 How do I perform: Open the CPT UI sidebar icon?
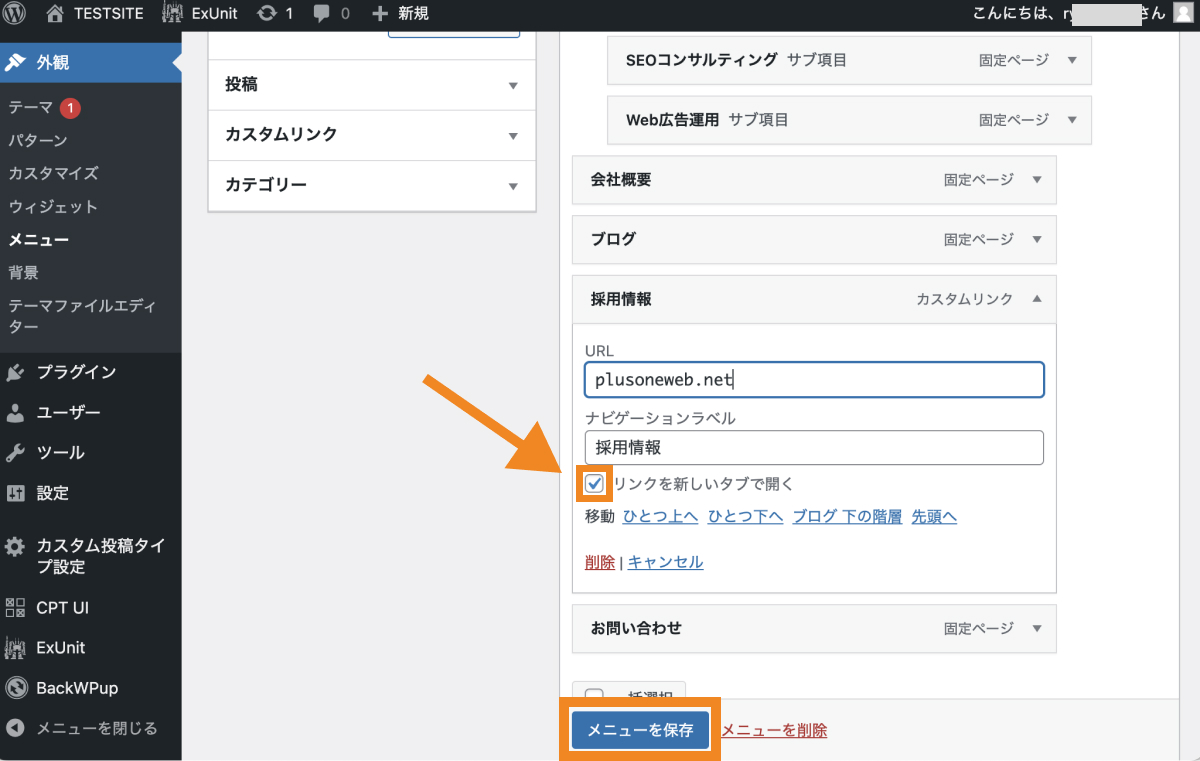click(x=17, y=607)
